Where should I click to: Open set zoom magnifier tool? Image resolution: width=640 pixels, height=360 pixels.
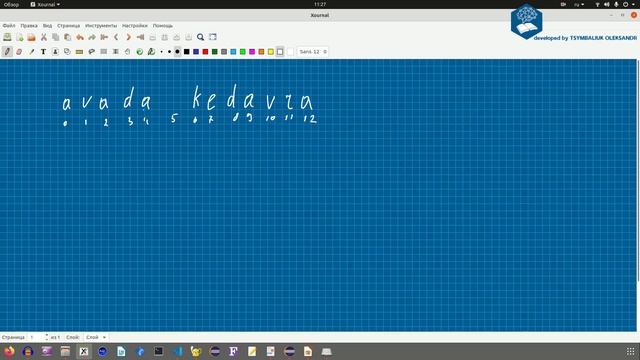tap(200, 37)
